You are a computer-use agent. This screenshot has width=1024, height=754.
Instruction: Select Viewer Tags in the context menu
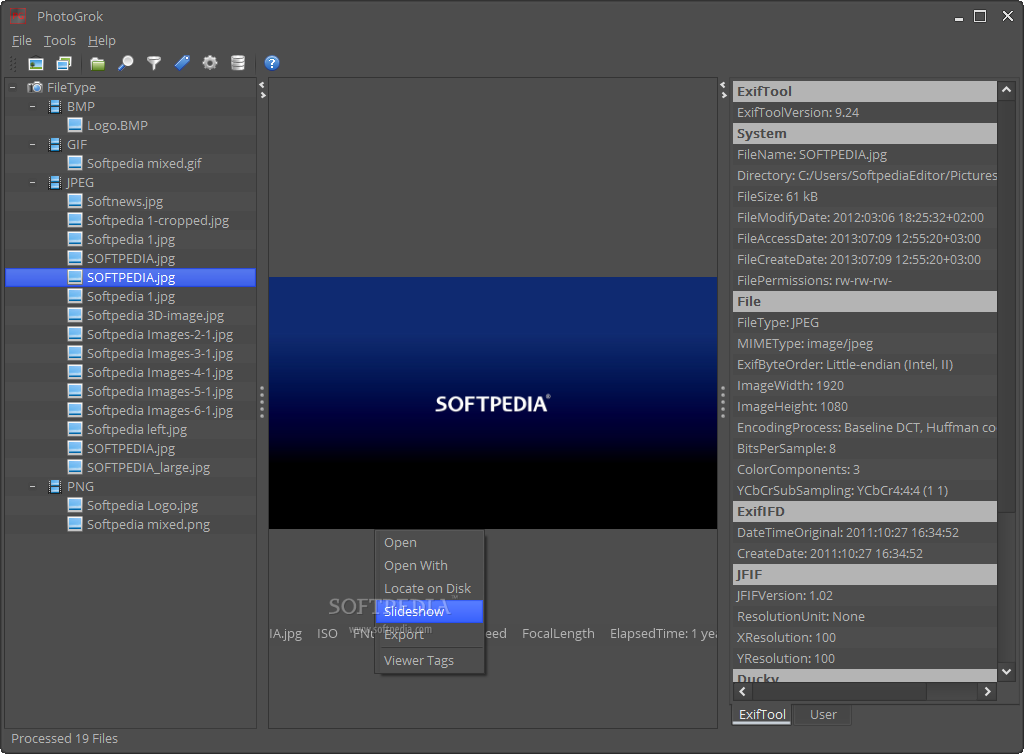(429, 661)
